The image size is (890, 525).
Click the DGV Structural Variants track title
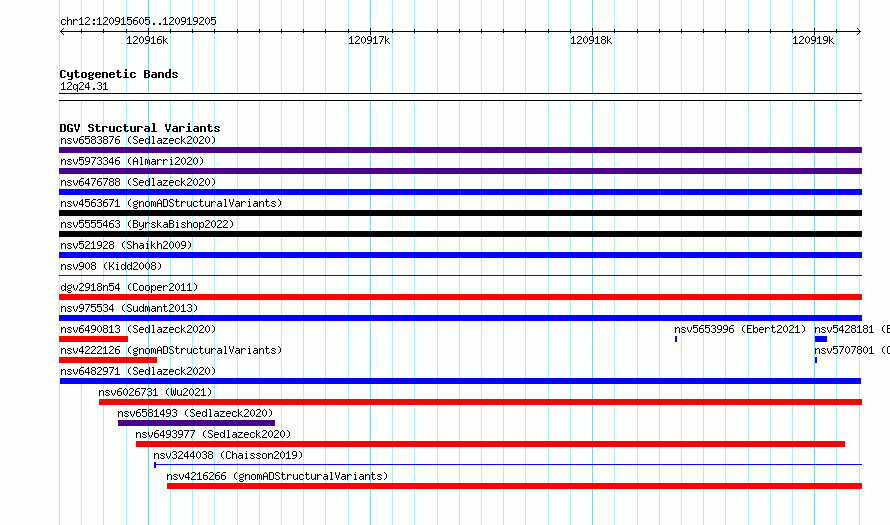(x=140, y=128)
